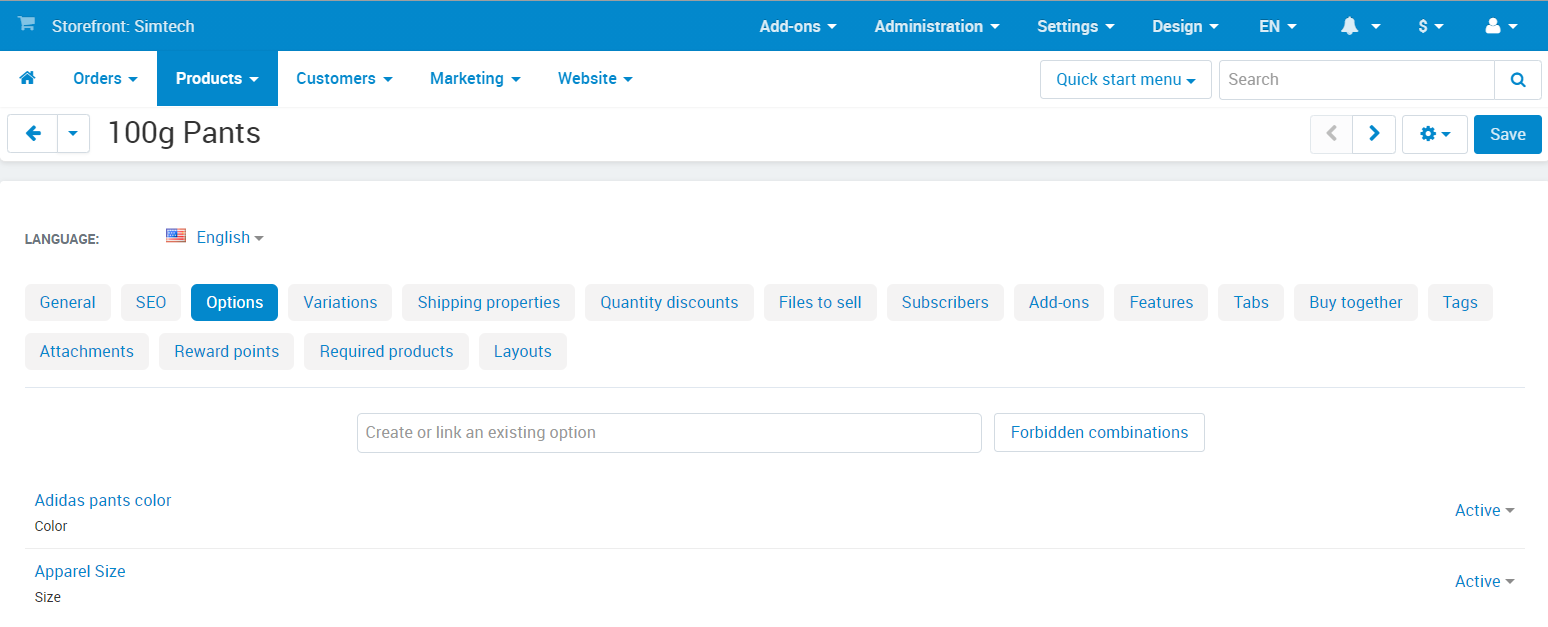The height and width of the screenshot is (627, 1548).
Task: Click the US flag language icon
Action: tap(176, 236)
